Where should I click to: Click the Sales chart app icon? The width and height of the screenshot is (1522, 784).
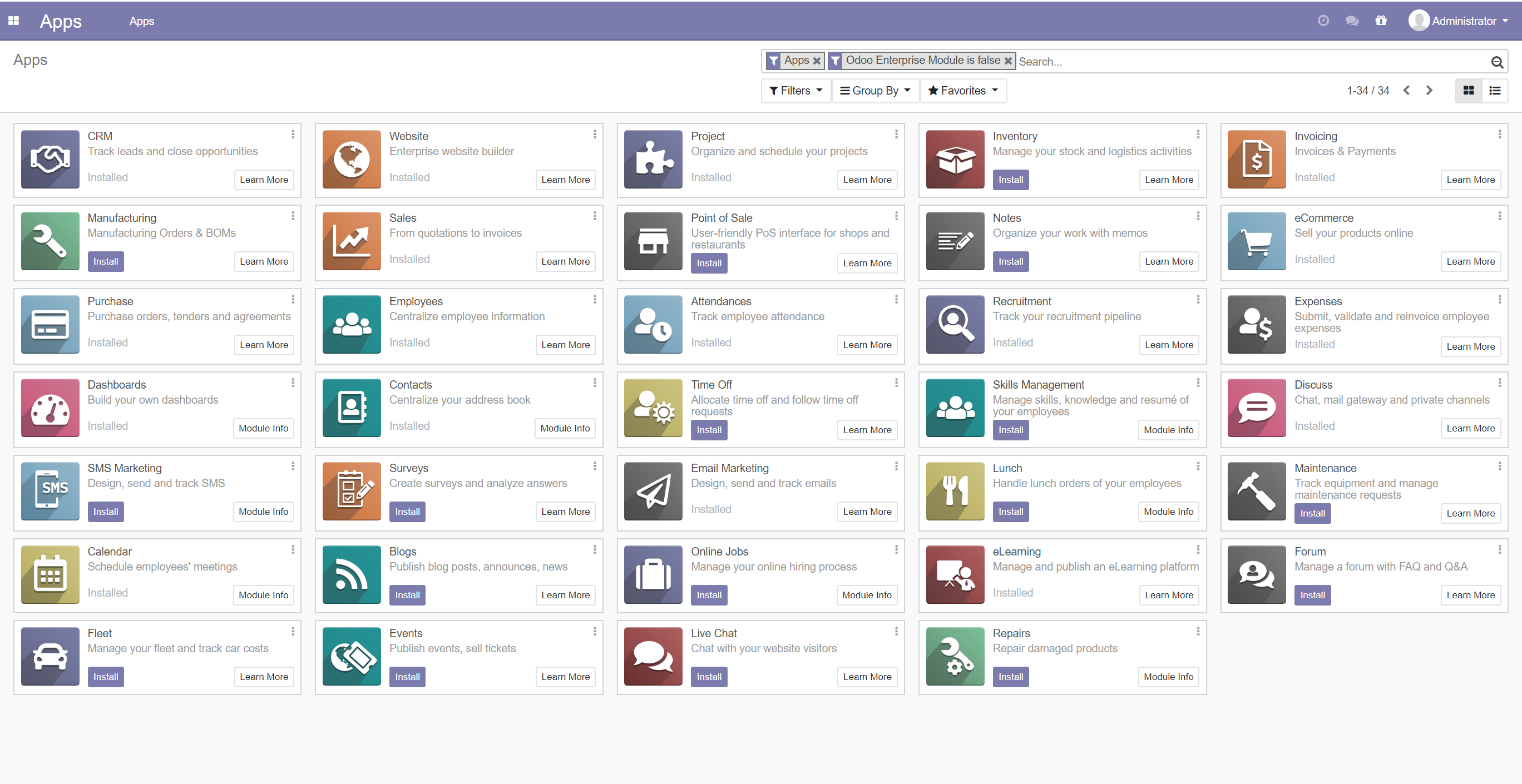[352, 241]
